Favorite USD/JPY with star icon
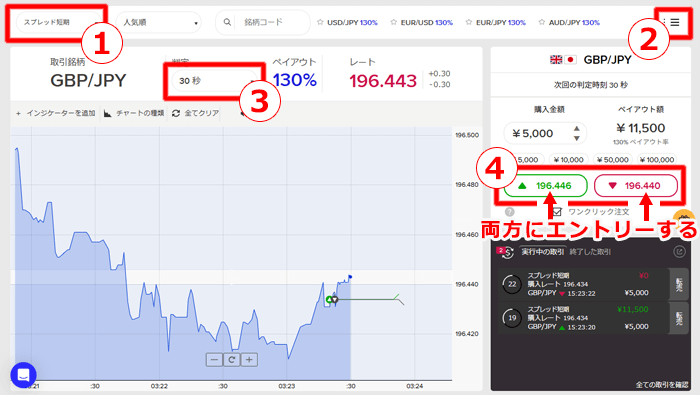The width and height of the screenshot is (700, 395). pos(320,22)
